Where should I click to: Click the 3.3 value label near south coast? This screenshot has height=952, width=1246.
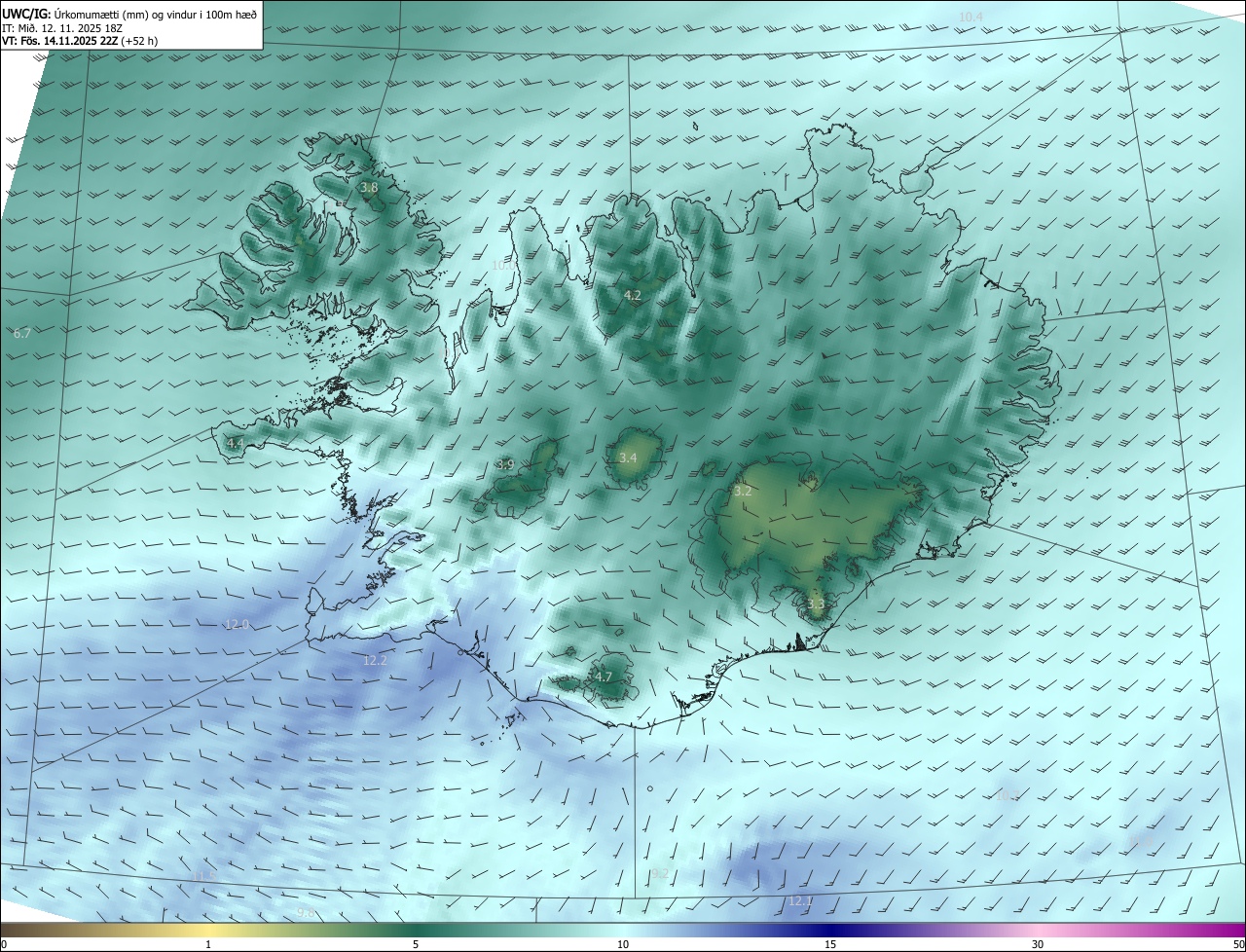click(816, 604)
